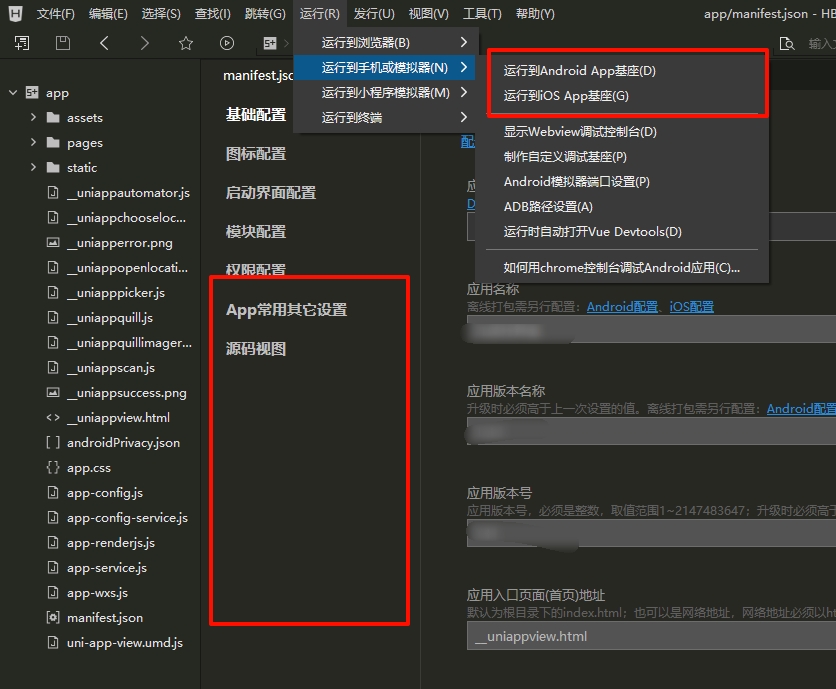
Task: Open manifest.json in the file tree
Action: point(104,618)
